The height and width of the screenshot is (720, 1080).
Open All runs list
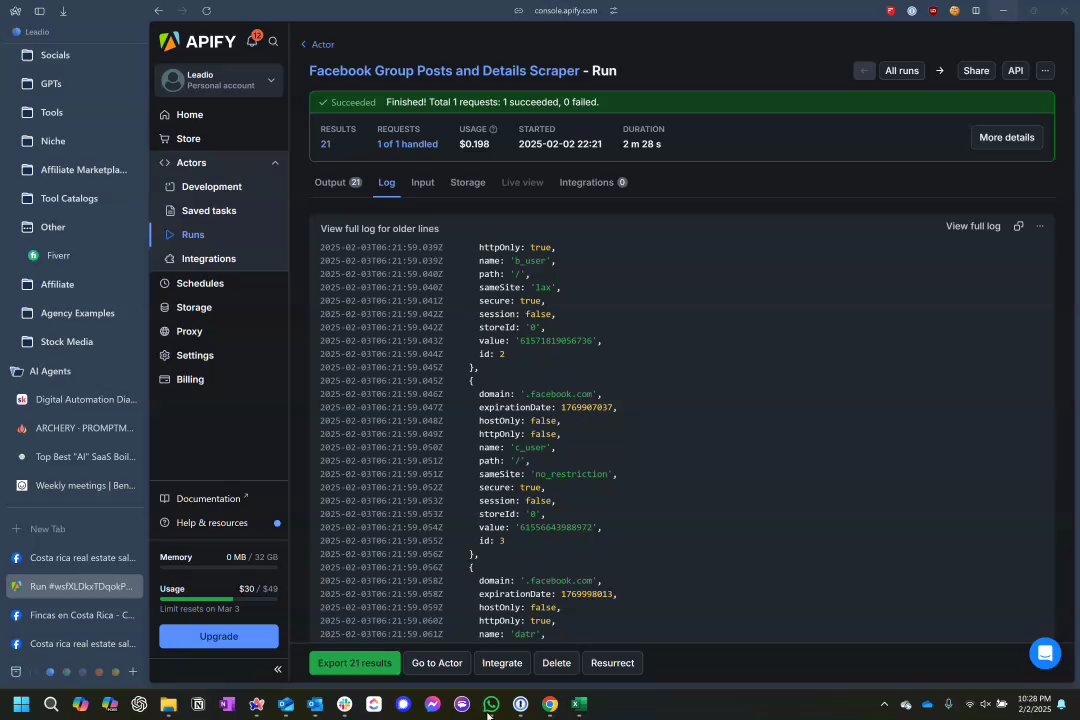point(902,70)
